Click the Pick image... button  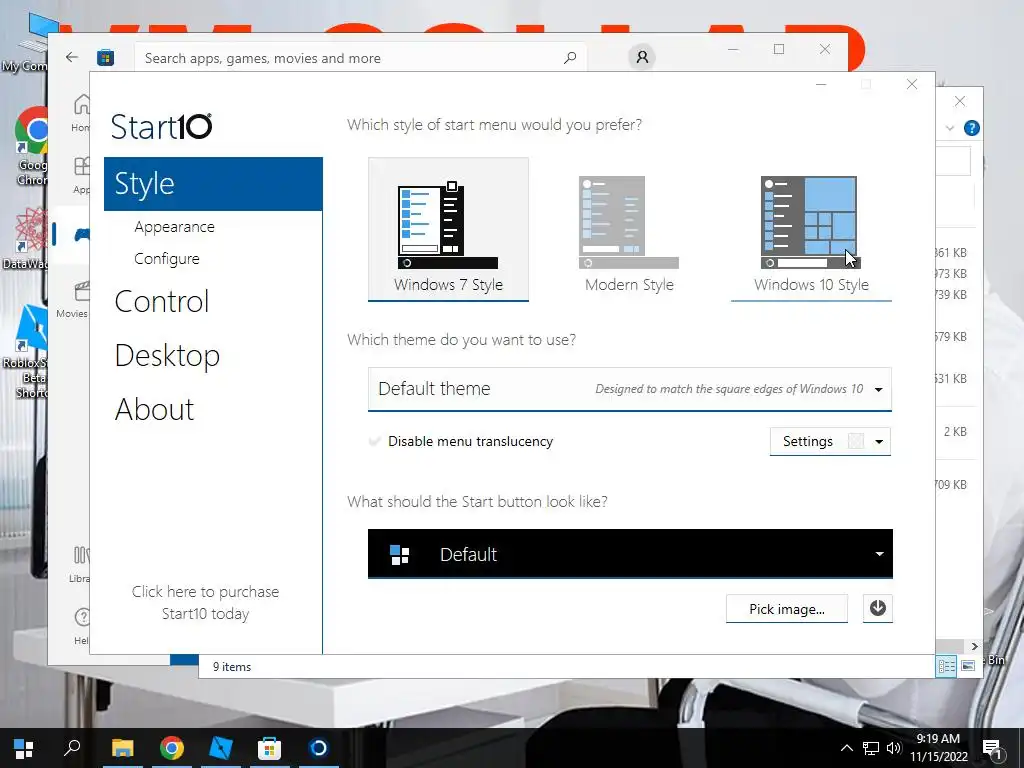click(787, 609)
